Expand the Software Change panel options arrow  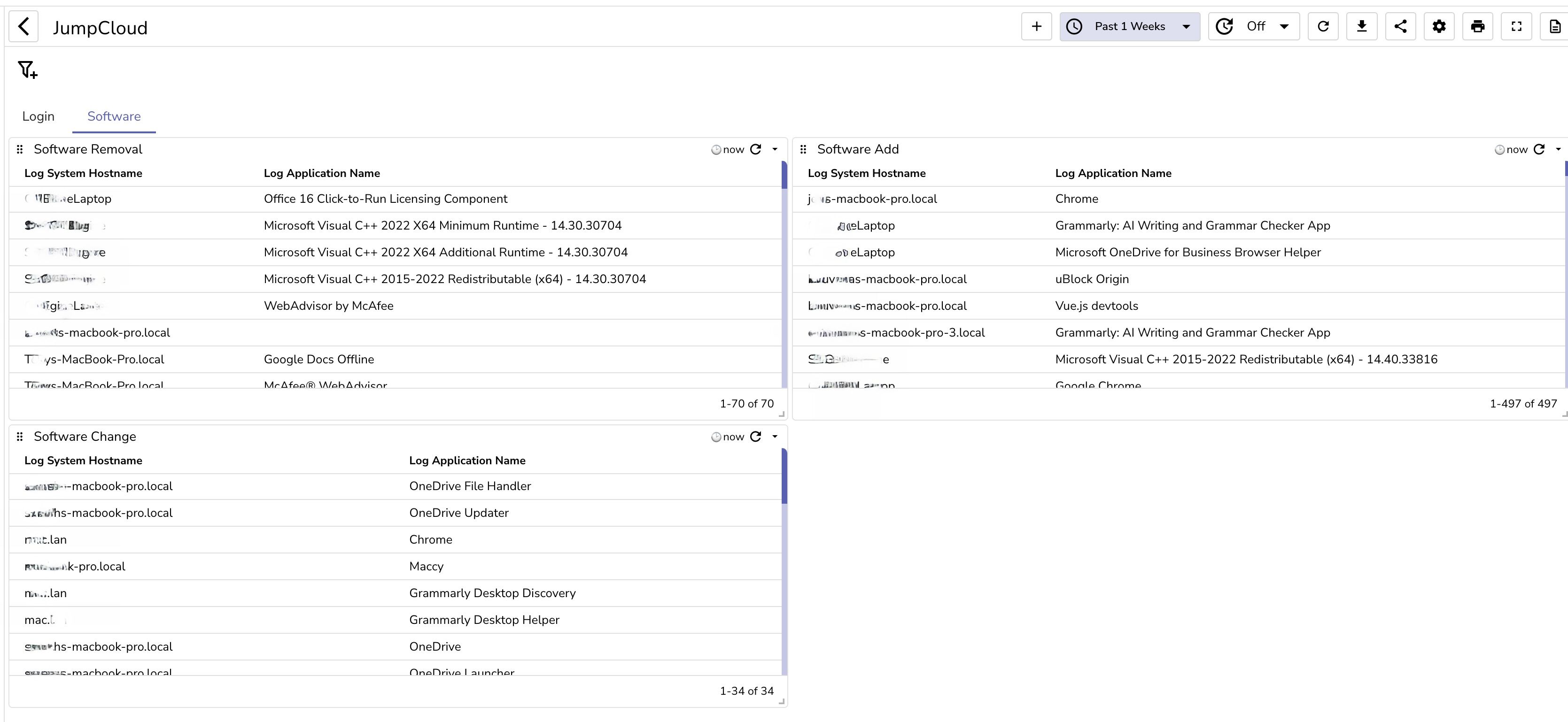click(x=775, y=437)
